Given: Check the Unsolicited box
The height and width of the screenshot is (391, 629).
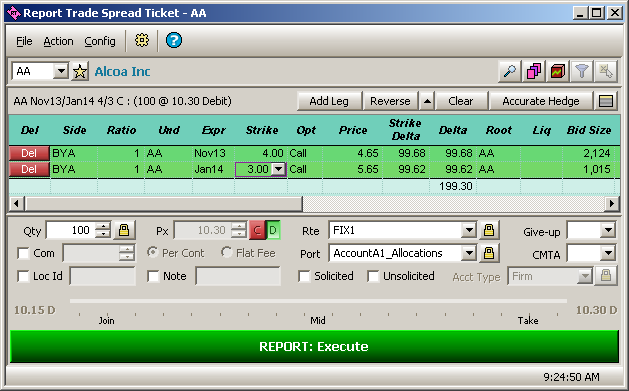Looking at the screenshot, I should 373,276.
